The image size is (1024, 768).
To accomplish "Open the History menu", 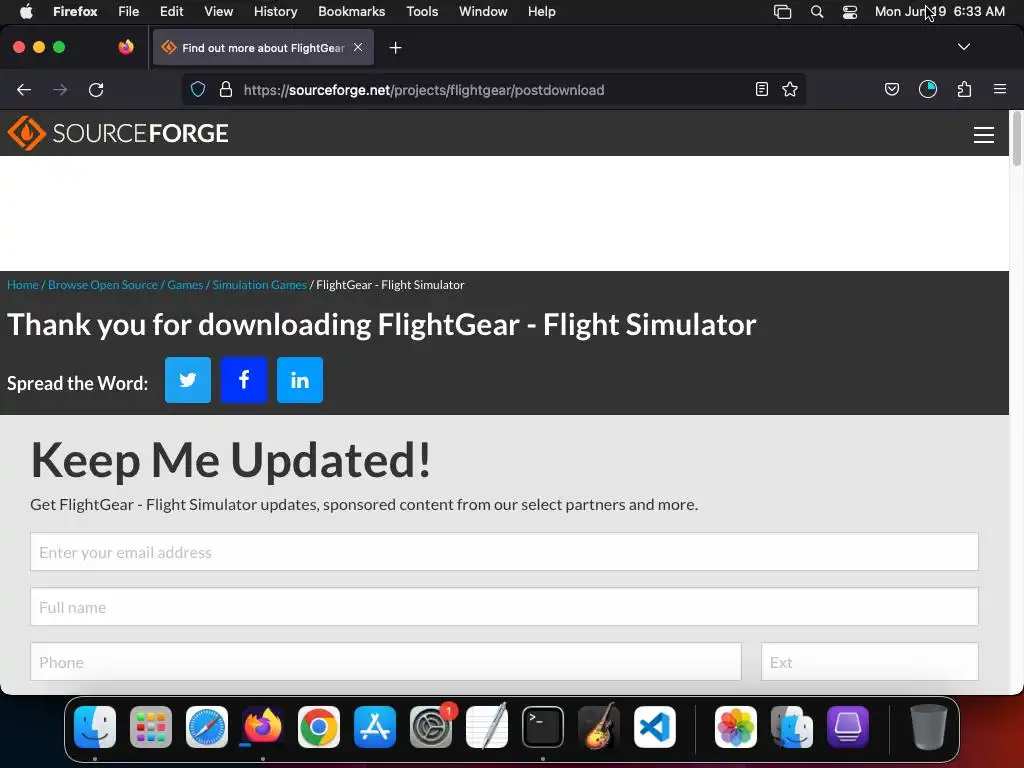I will [276, 11].
